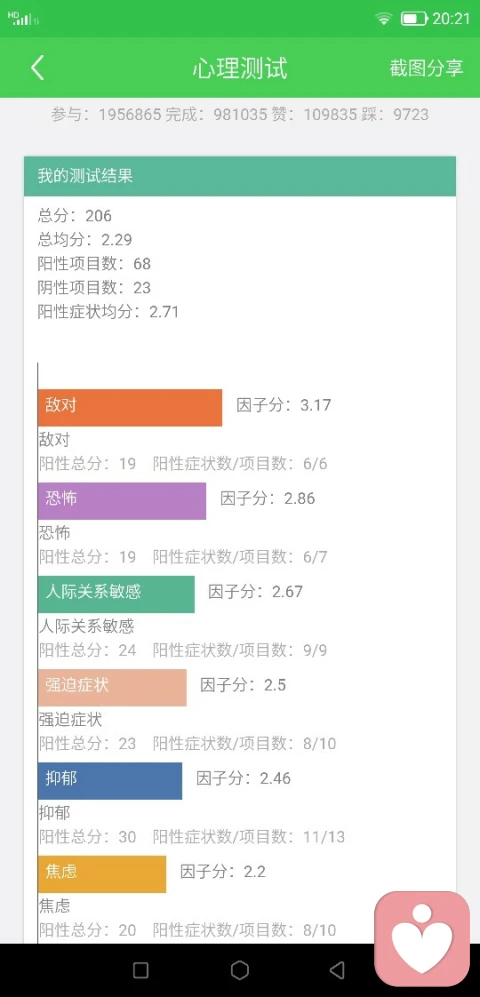
Task: Select the green 人际关系敏感 bar
Action: [x=116, y=595]
